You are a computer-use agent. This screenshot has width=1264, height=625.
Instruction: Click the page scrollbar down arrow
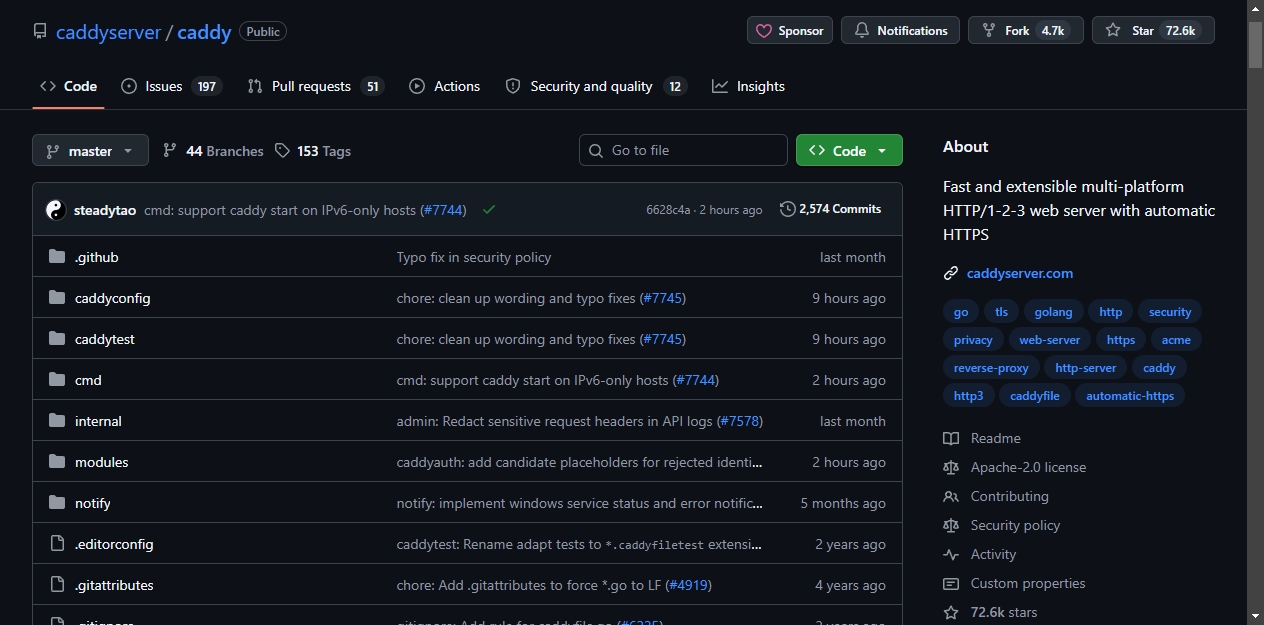coord(1255,616)
